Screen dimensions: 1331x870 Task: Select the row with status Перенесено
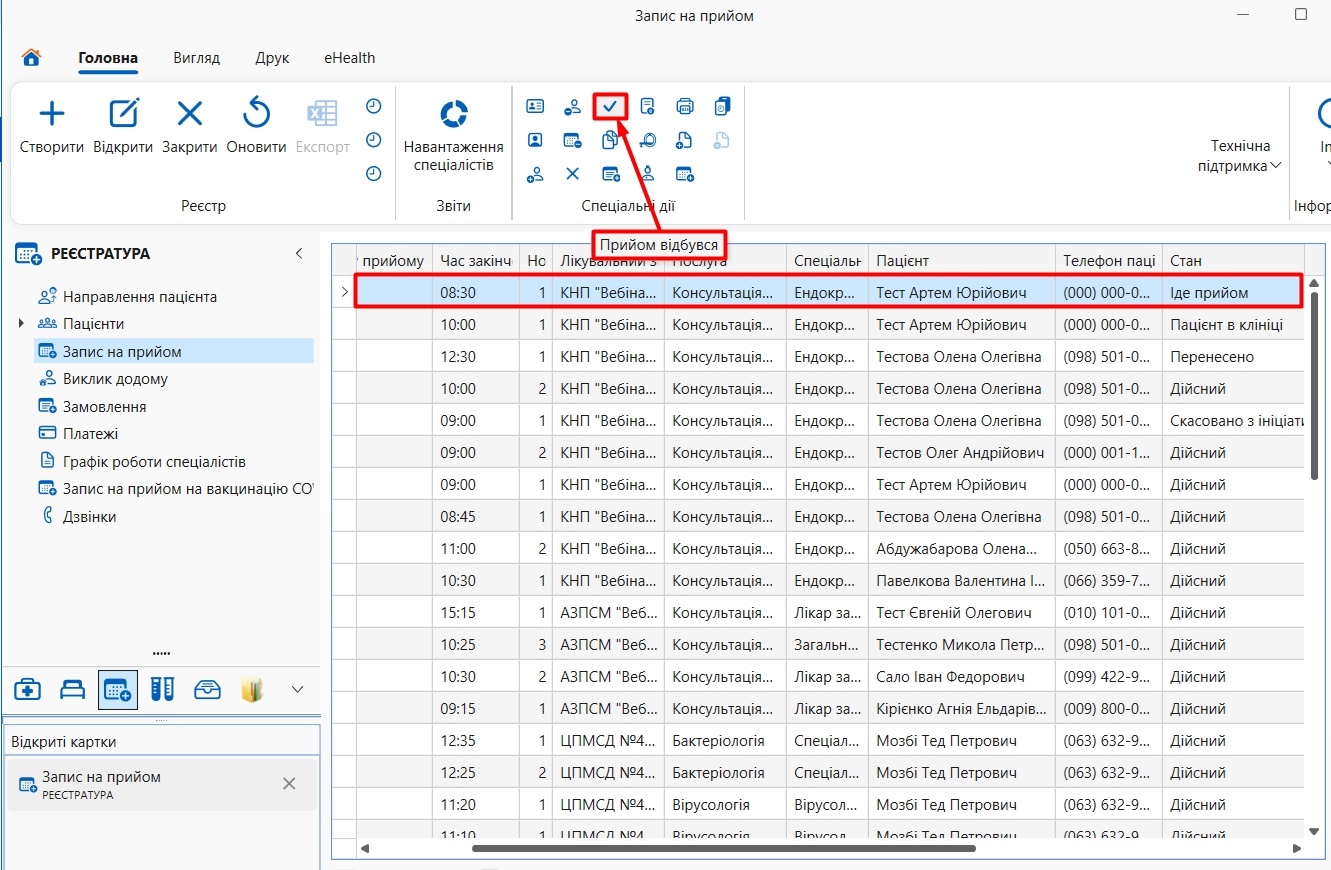point(820,357)
